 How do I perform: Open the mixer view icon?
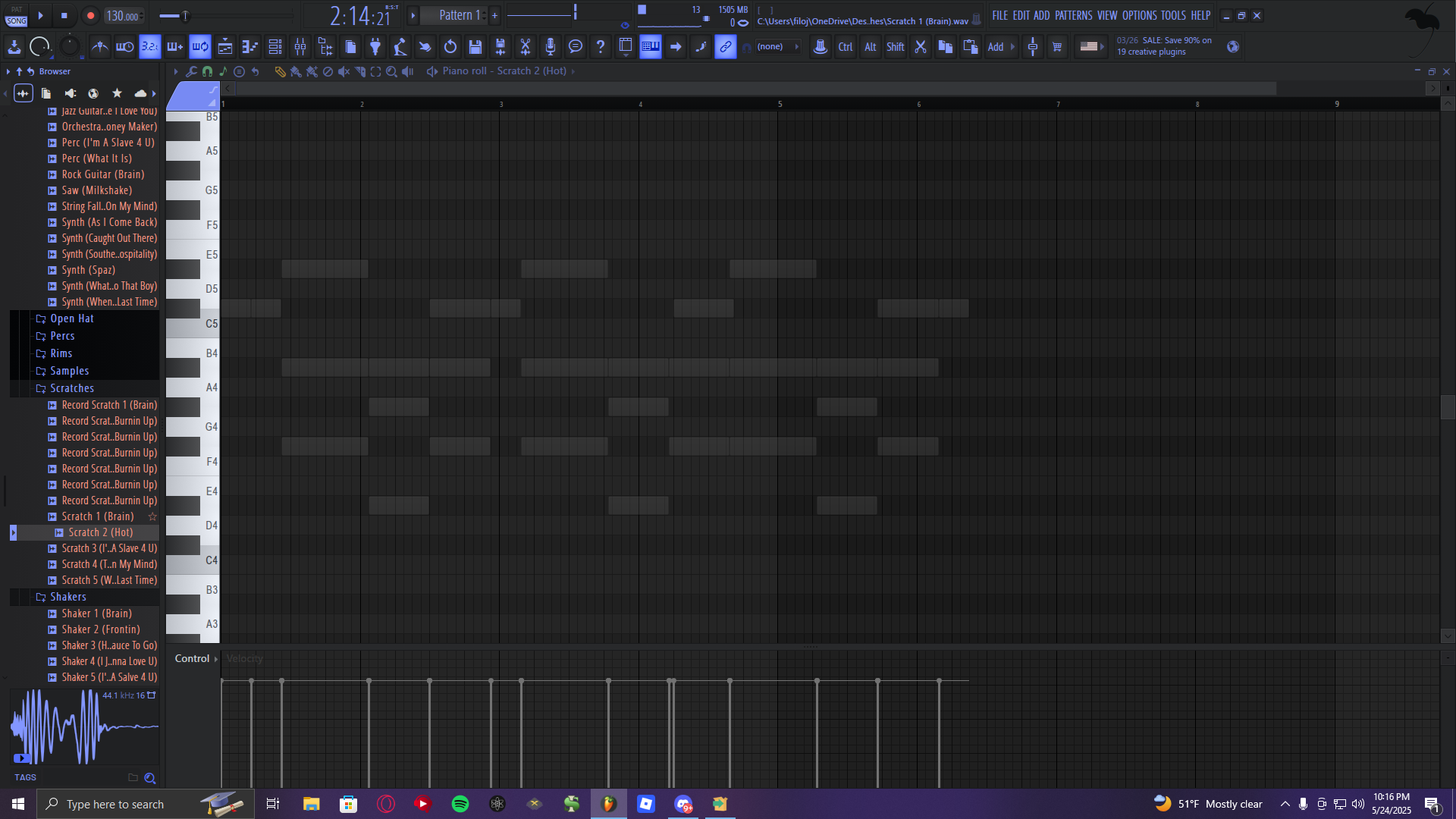point(300,47)
